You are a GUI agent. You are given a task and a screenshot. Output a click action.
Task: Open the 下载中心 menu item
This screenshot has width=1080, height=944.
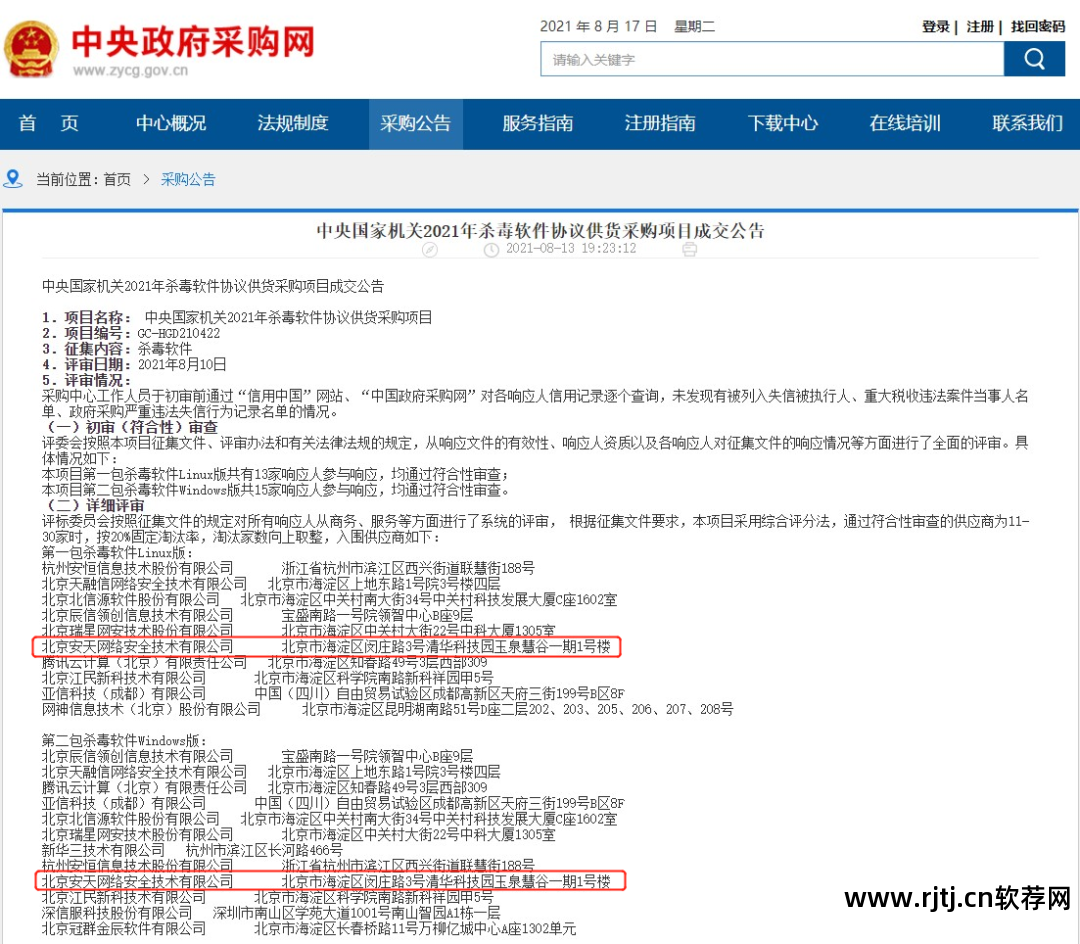click(x=782, y=123)
